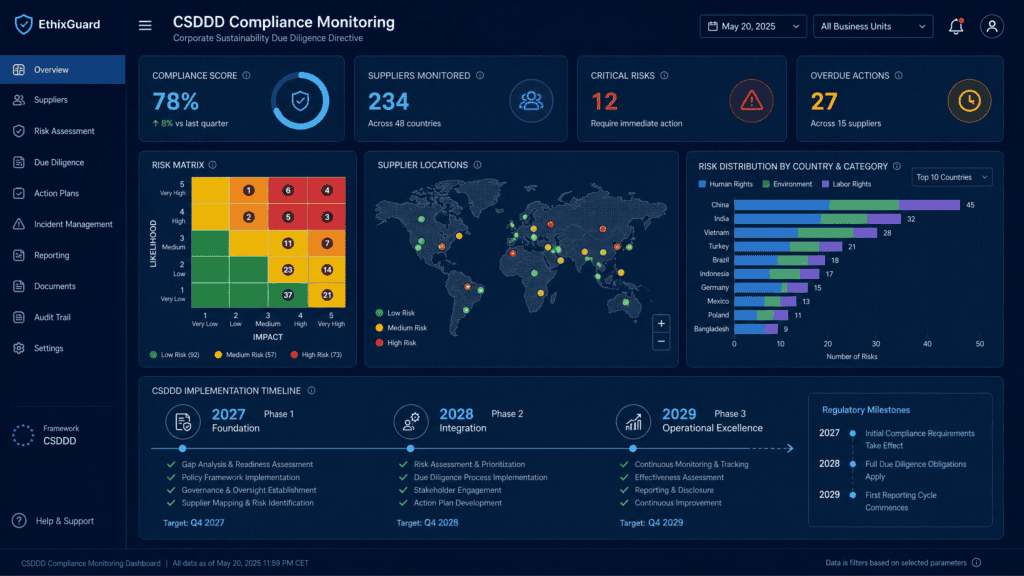The image size is (1024, 576).
Task: Click the overdue actions clock icon
Action: point(969,101)
